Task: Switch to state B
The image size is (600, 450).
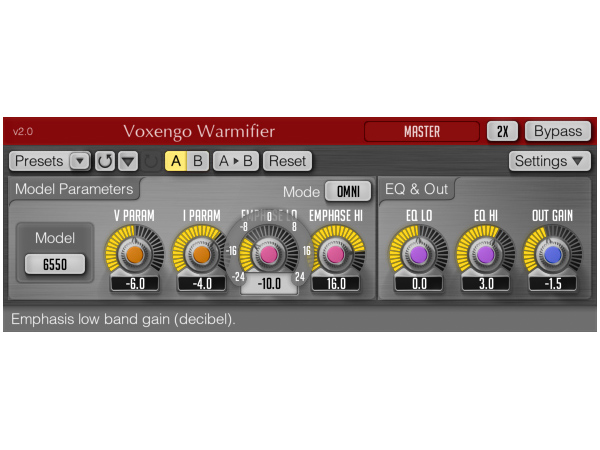Action: click(198, 161)
